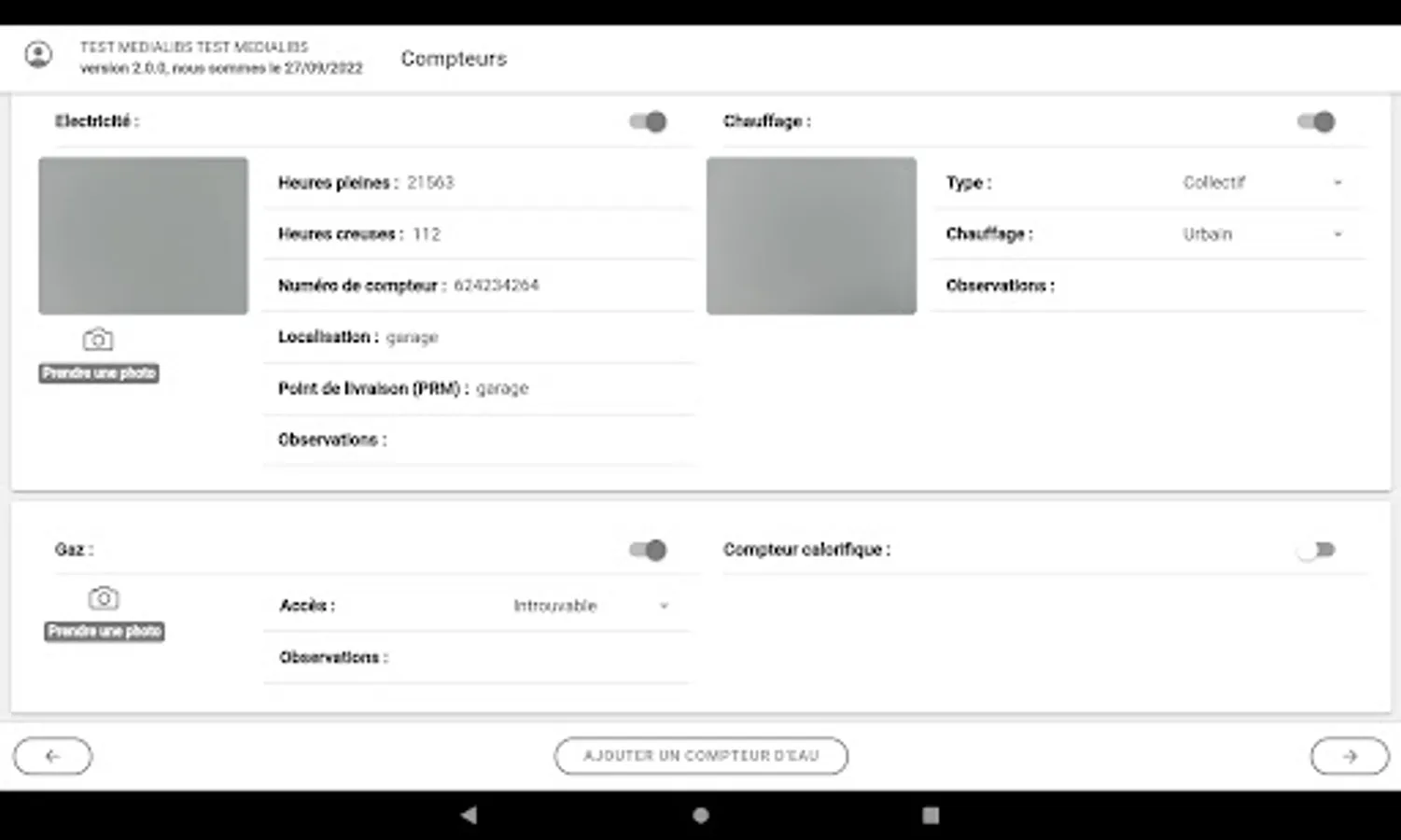Viewport: 1401px width, 840px height.
Task: Tap the camera icon in Gaz section
Action: click(x=104, y=597)
